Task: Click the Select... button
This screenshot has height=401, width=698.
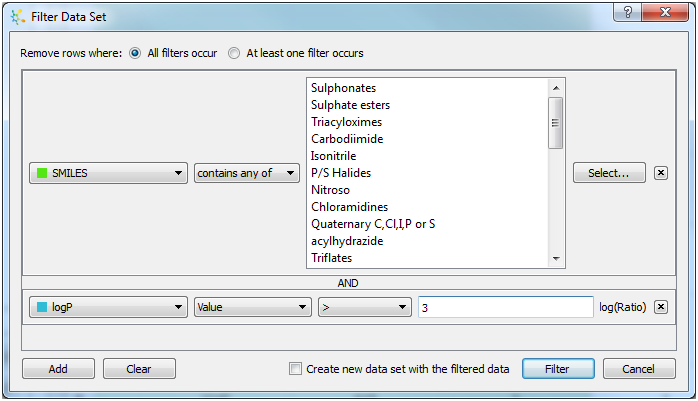Action: coord(609,173)
